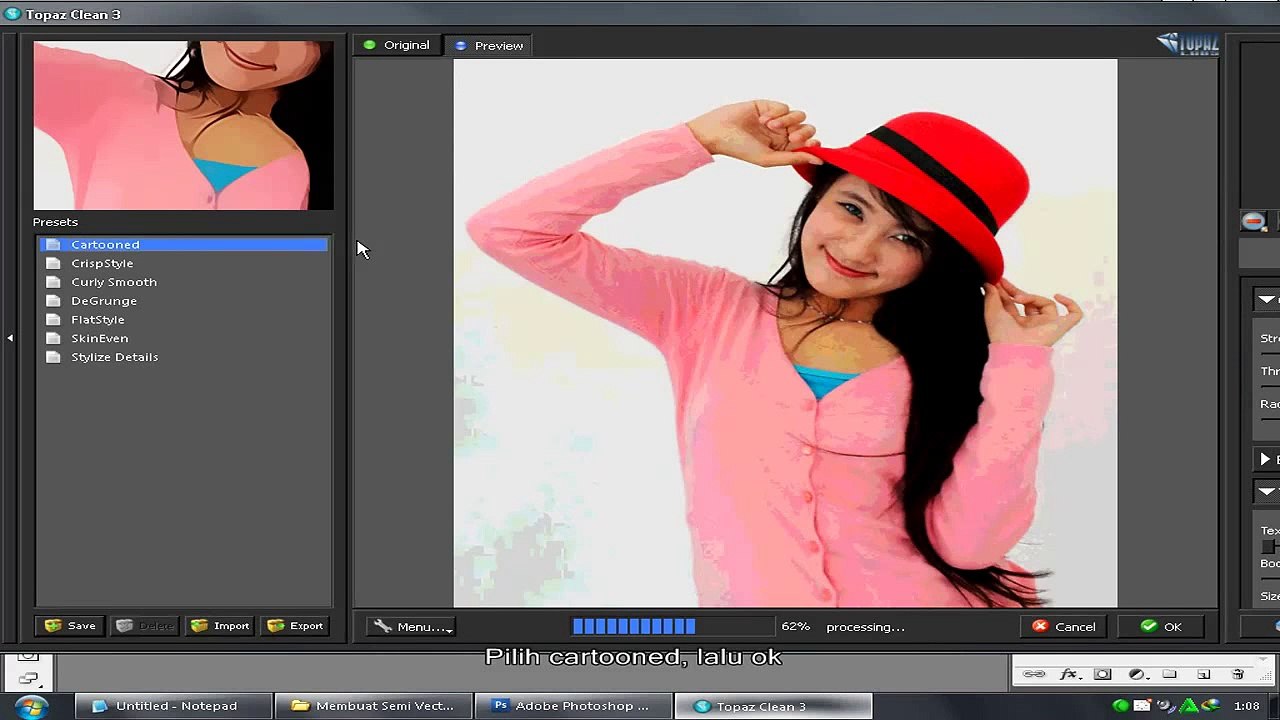This screenshot has height=720, width=1280.
Task: Click the link layers icon
Action: 1034,674
